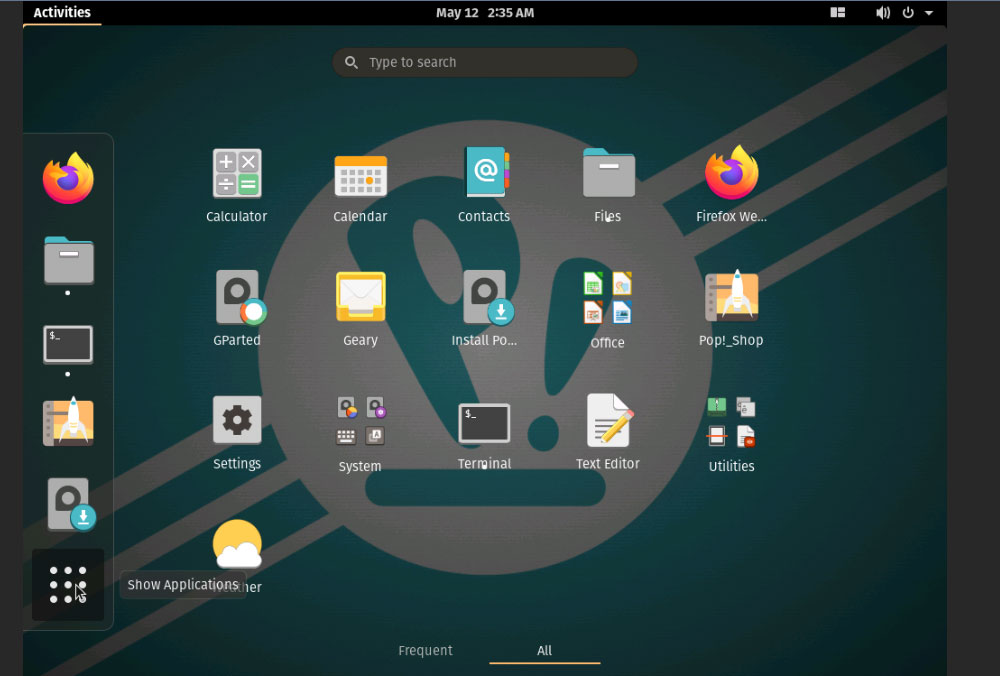
Task: Switch to the Frequent tab
Action: (x=425, y=650)
